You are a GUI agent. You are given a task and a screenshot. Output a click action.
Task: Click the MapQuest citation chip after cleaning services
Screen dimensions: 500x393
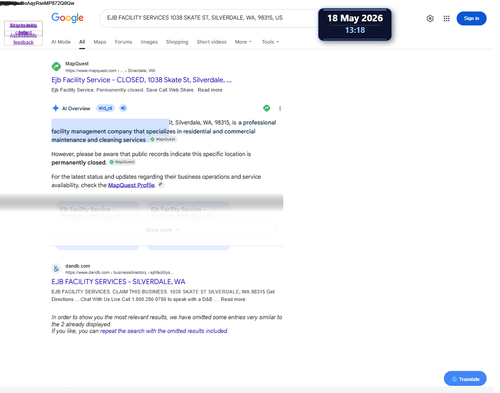click(163, 139)
